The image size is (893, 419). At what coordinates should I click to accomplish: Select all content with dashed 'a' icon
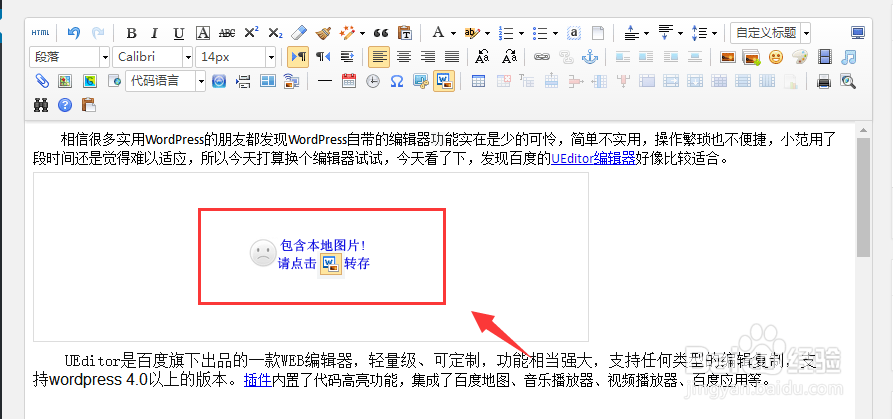(575, 33)
